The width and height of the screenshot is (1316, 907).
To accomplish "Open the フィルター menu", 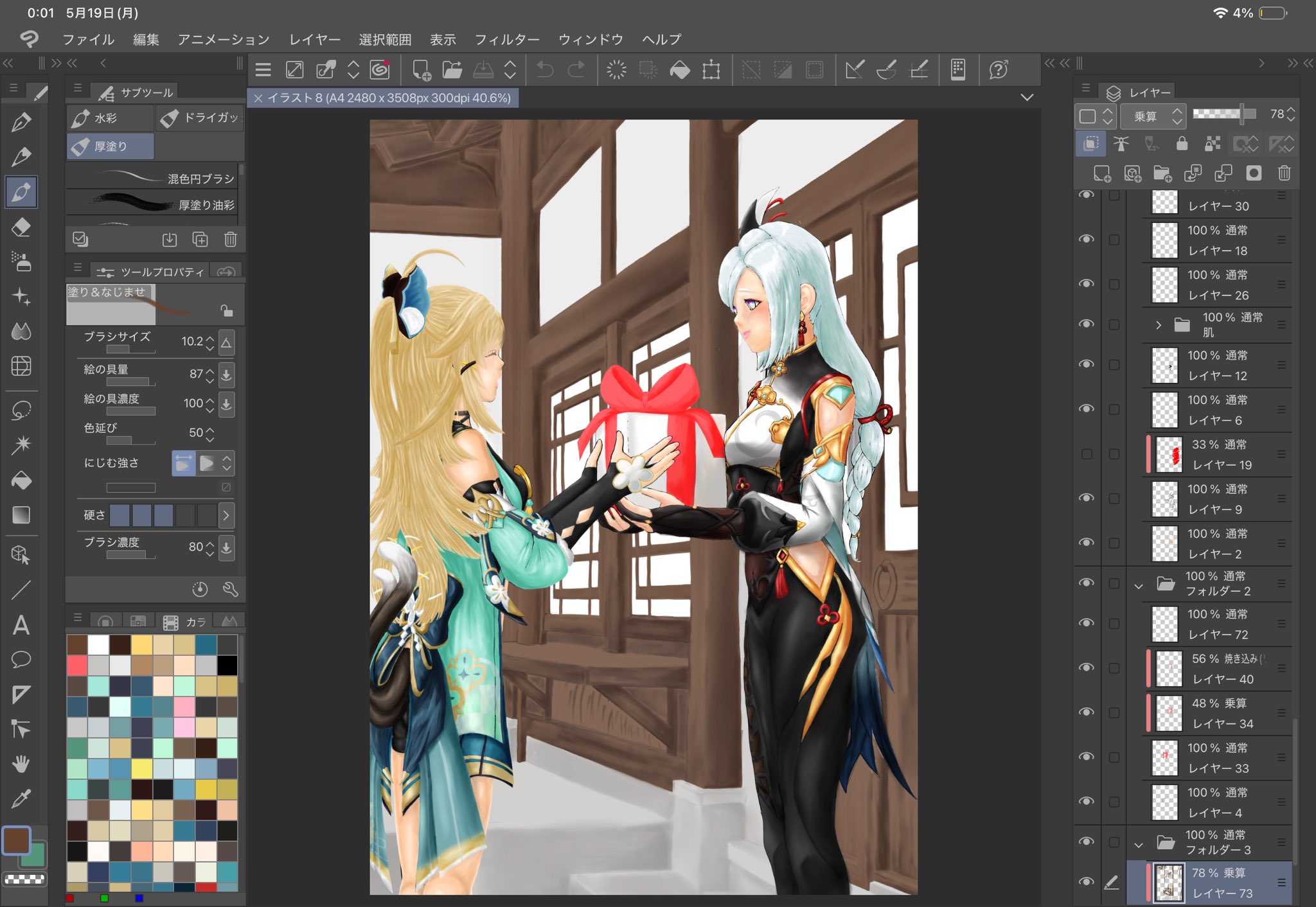I will click(x=507, y=39).
